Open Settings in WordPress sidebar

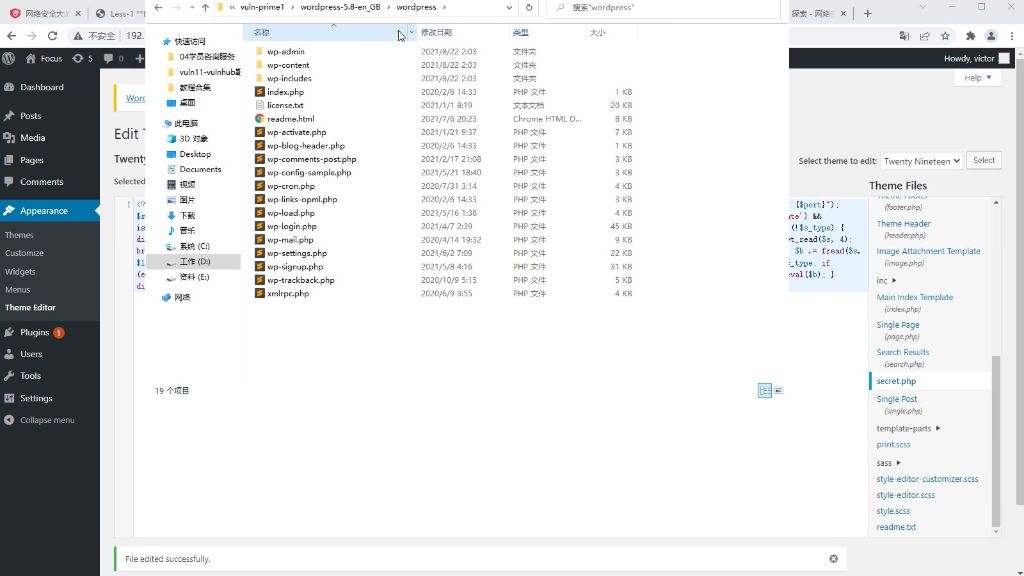click(36, 398)
